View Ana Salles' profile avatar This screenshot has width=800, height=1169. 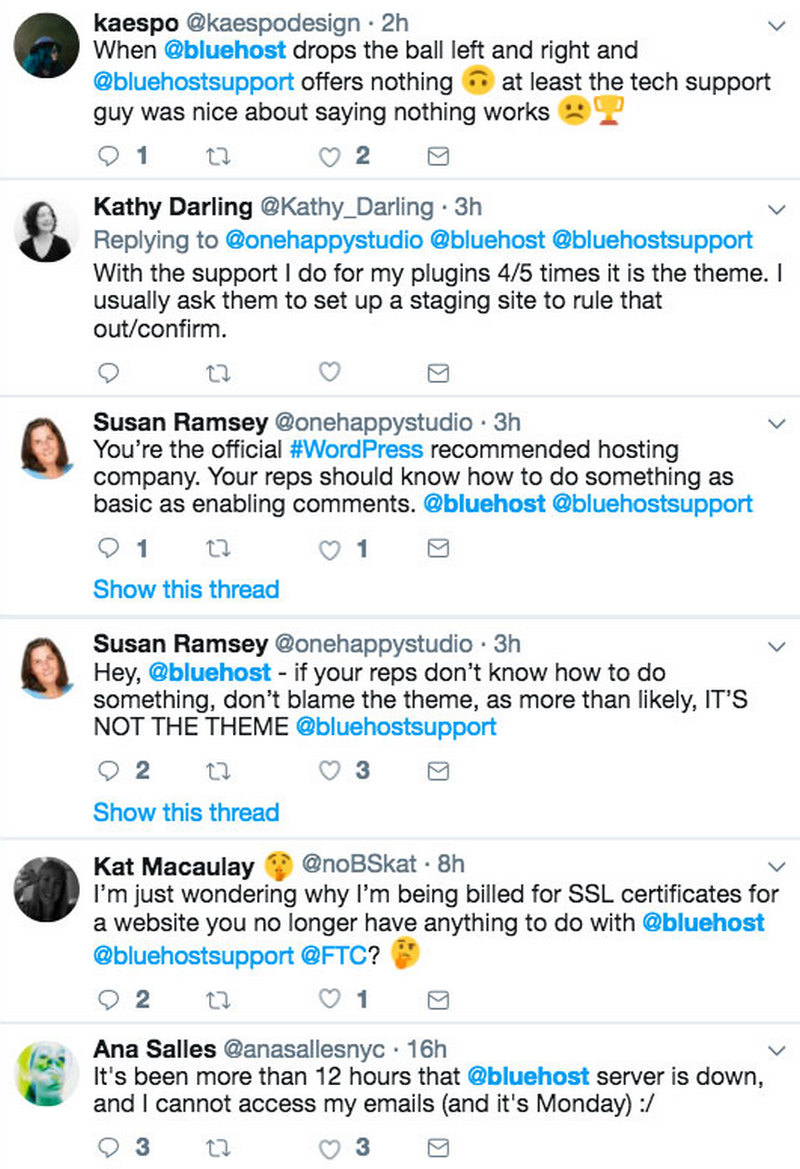47,1072
